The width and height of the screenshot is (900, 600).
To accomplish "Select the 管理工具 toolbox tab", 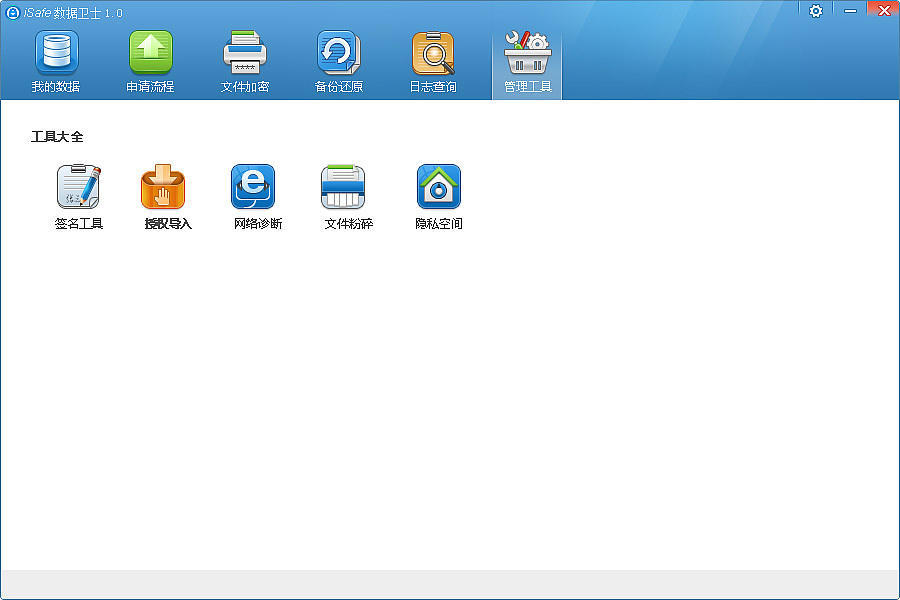I will coord(527,63).
